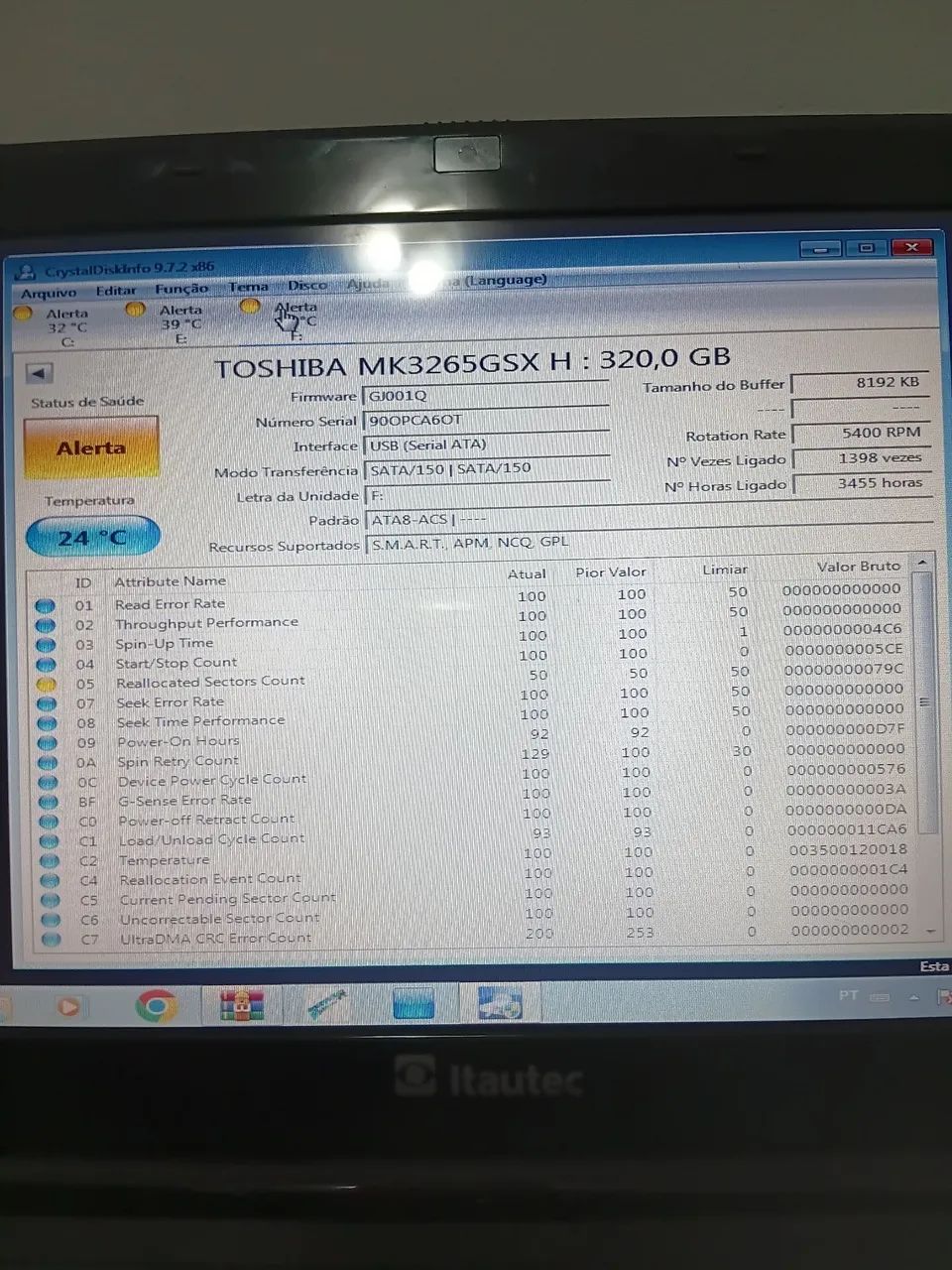Minimize the CrystalDiskInfo window
Screen dimensions: 952x1270
click(x=820, y=249)
